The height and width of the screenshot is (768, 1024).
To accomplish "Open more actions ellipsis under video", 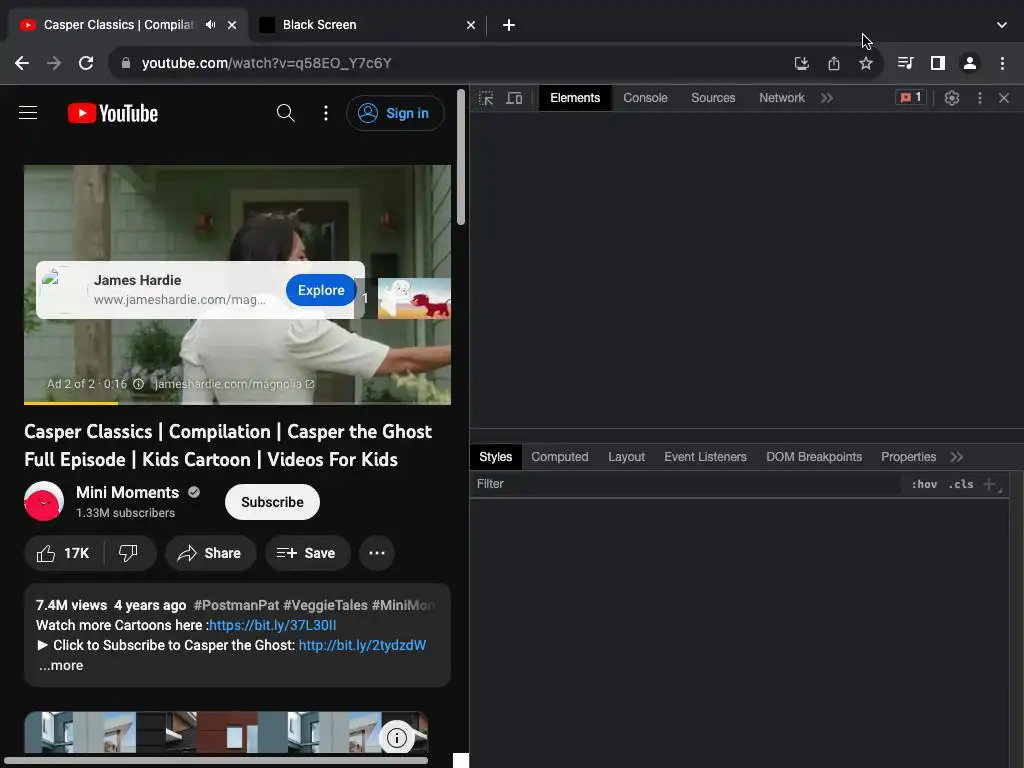I will (x=377, y=553).
